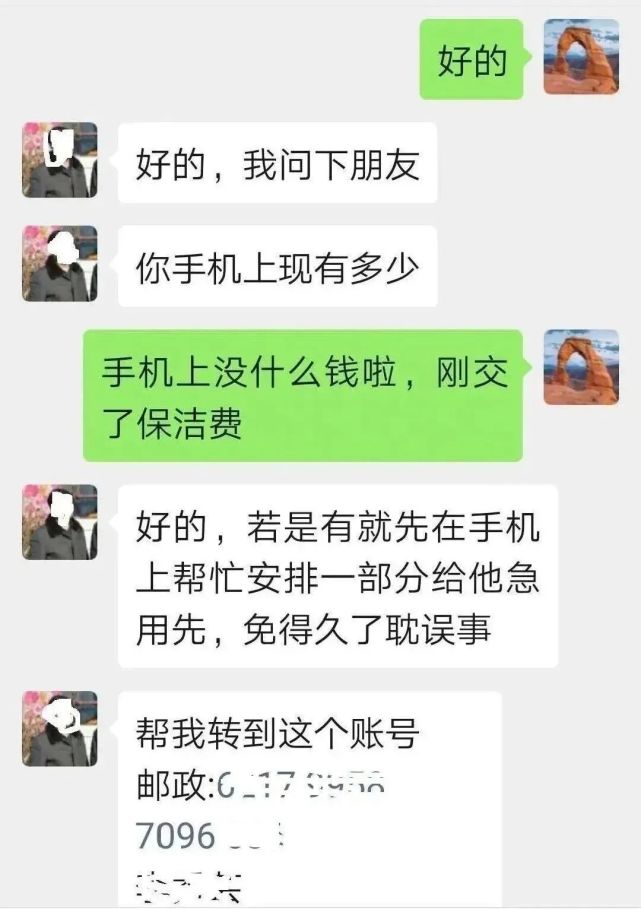
Task: Open the arch avatar next to 手机上没什么钱啦 message
Action: (581, 367)
